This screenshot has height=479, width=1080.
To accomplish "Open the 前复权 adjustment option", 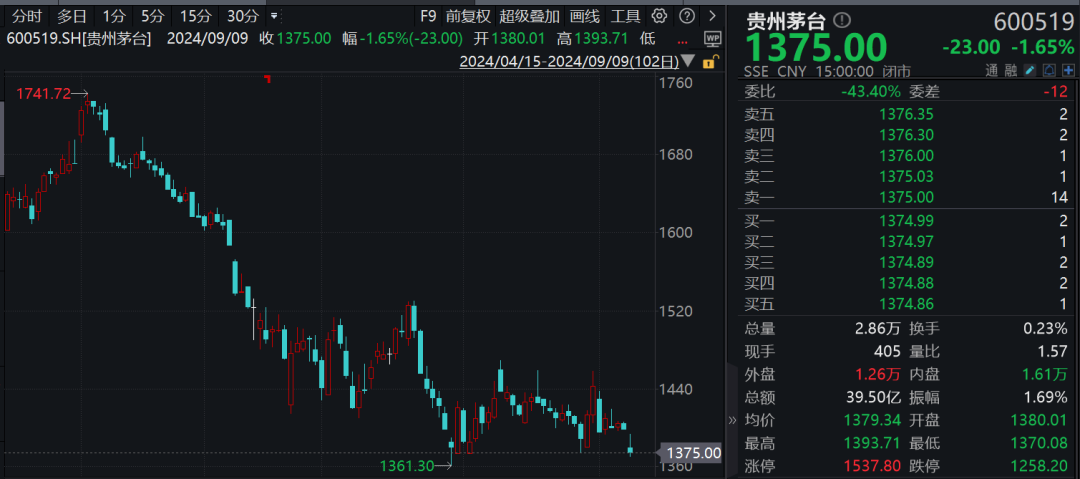I will pos(468,16).
